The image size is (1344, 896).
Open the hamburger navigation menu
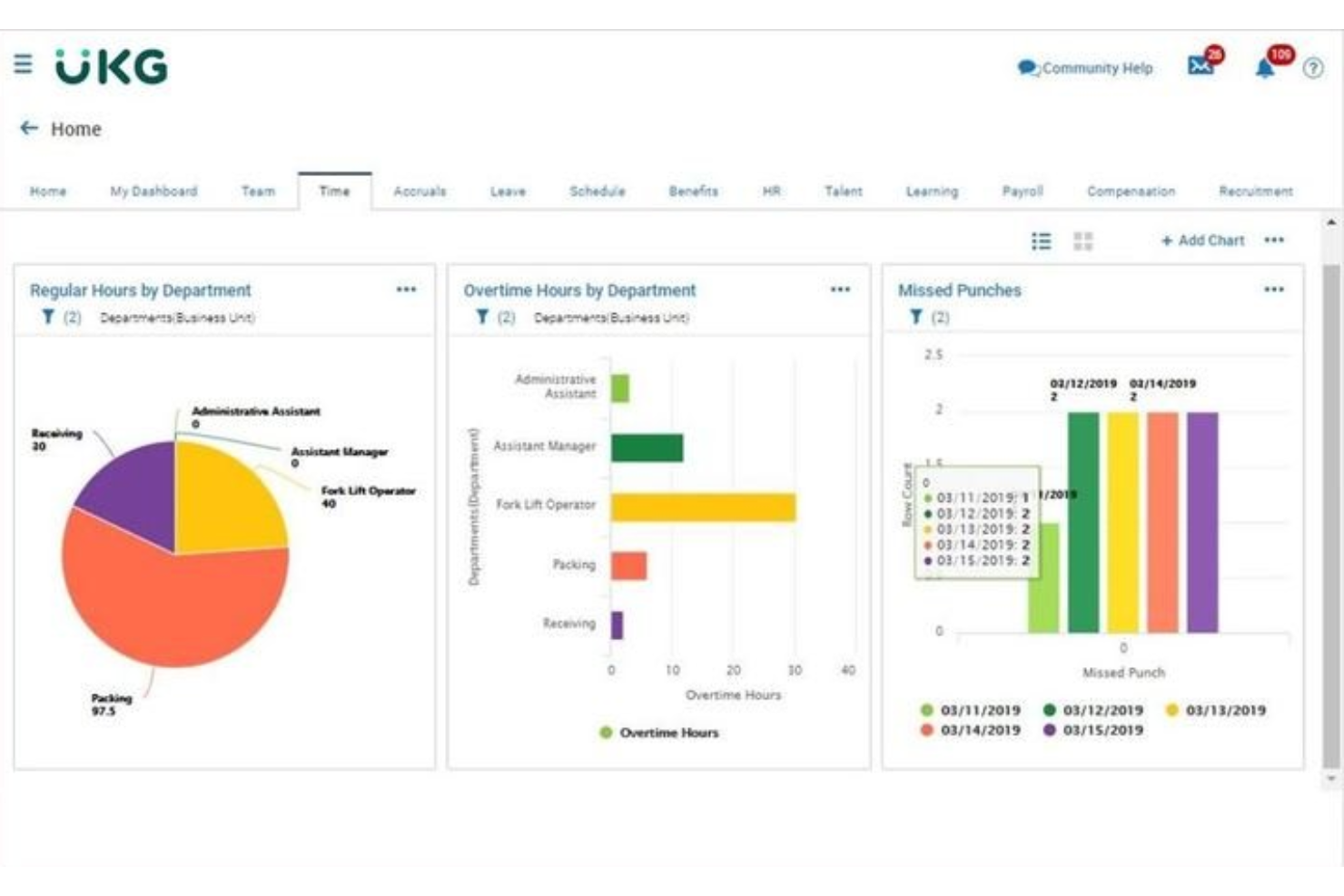click(x=23, y=64)
